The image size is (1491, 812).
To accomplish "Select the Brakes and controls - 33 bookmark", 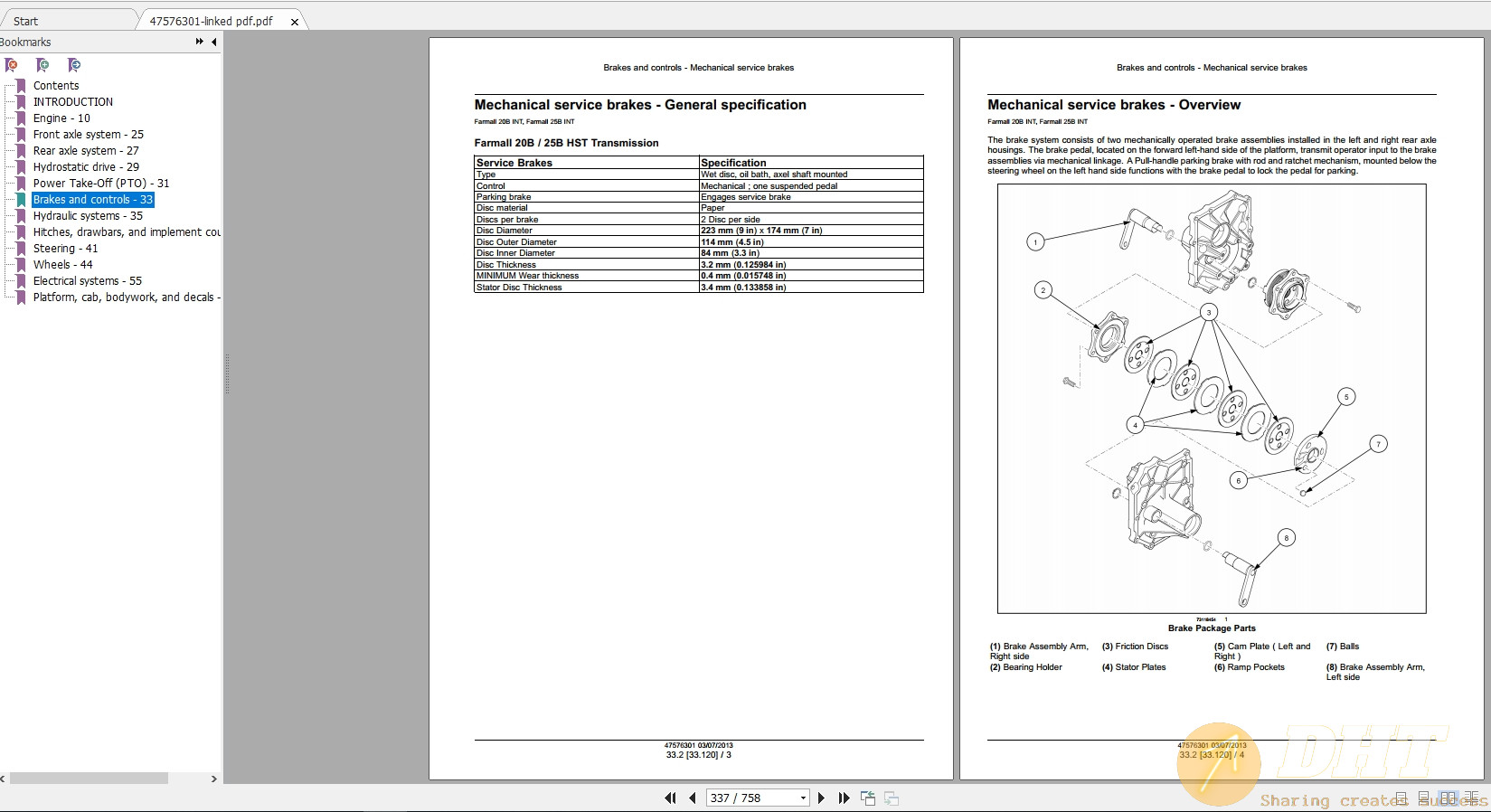I will [x=93, y=200].
